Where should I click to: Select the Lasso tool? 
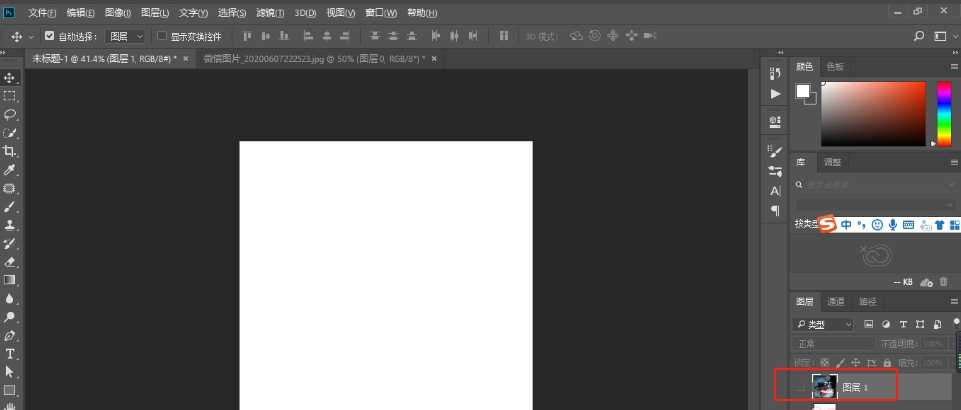coord(10,114)
